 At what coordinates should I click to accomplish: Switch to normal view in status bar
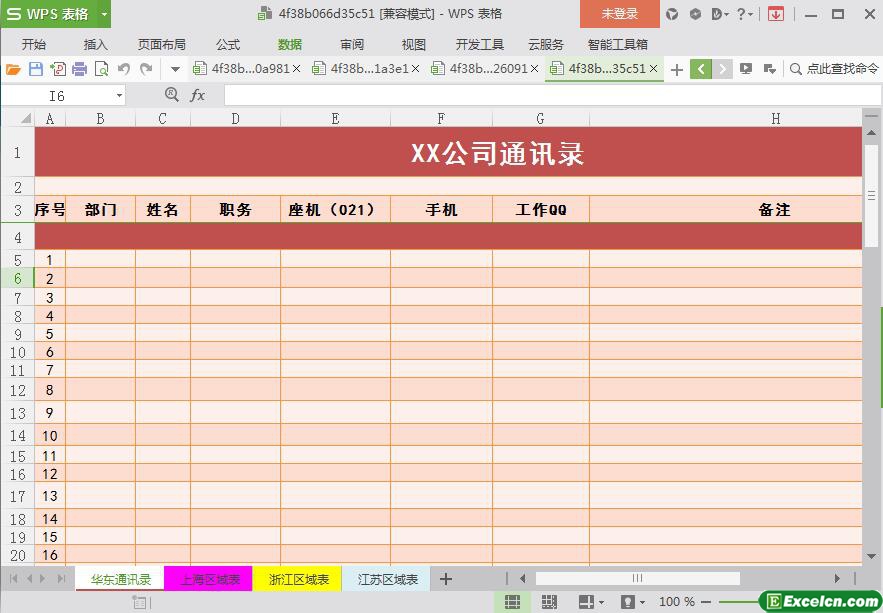tap(512, 602)
